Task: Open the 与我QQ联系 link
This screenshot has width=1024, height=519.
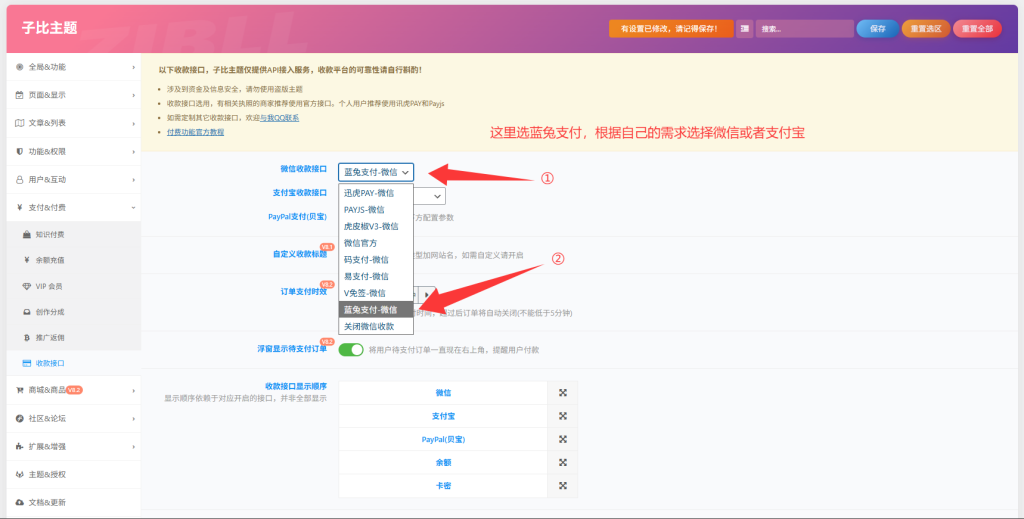Action: (x=280, y=118)
